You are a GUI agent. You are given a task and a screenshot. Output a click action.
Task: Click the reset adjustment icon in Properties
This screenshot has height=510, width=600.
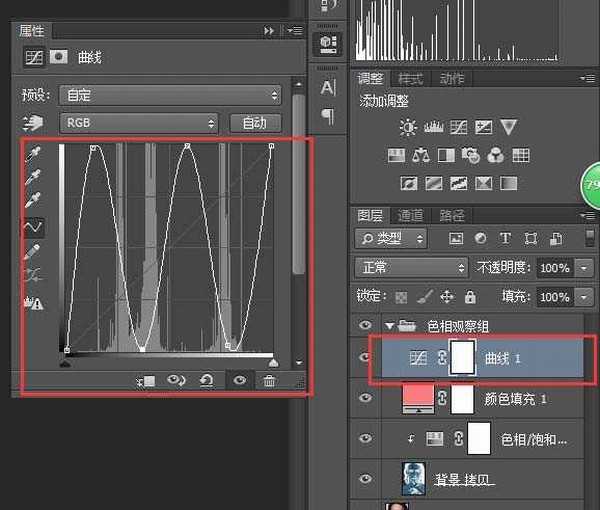click(x=207, y=381)
